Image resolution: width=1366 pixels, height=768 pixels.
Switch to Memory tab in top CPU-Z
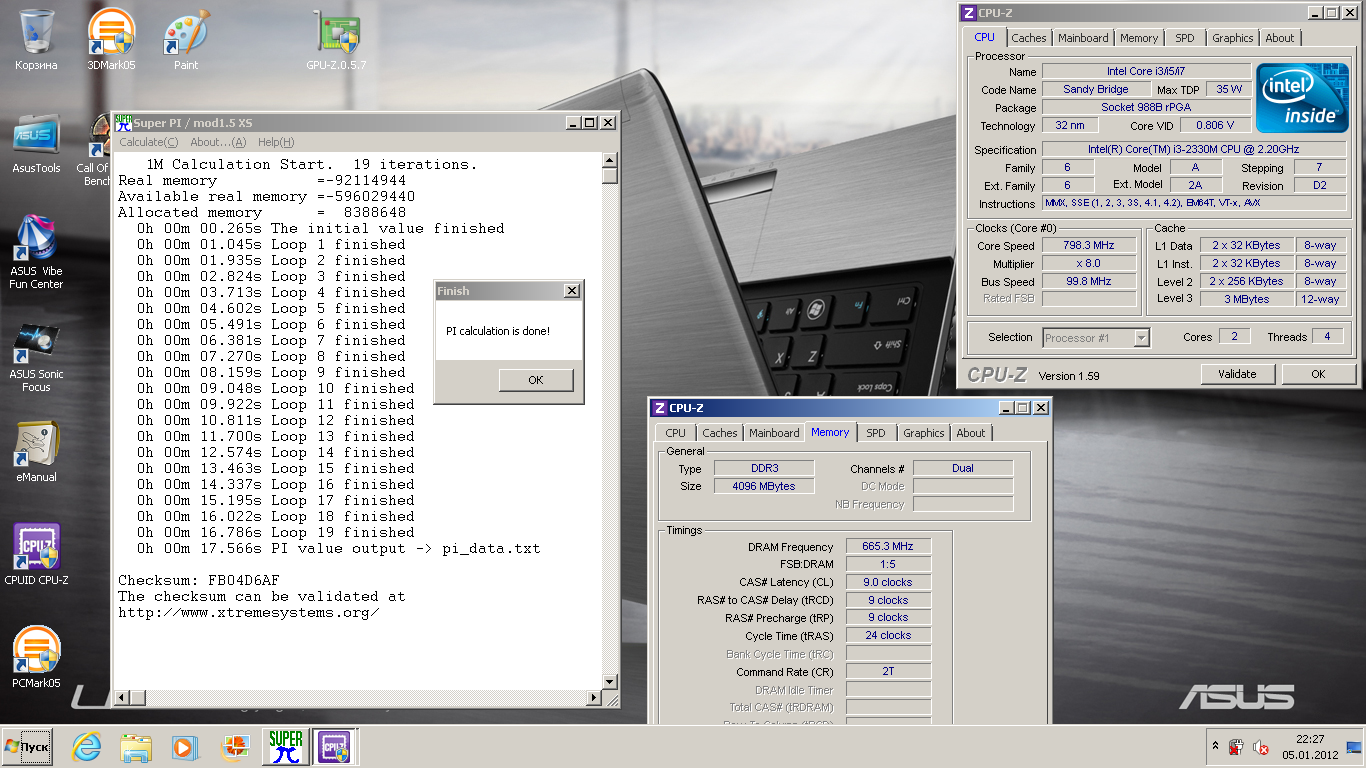coord(1139,38)
